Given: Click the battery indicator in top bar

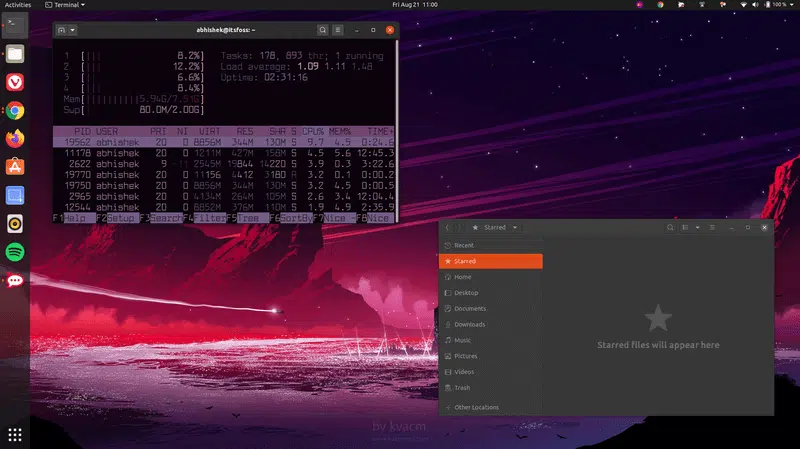Looking at the screenshot, I should click(776, 5).
